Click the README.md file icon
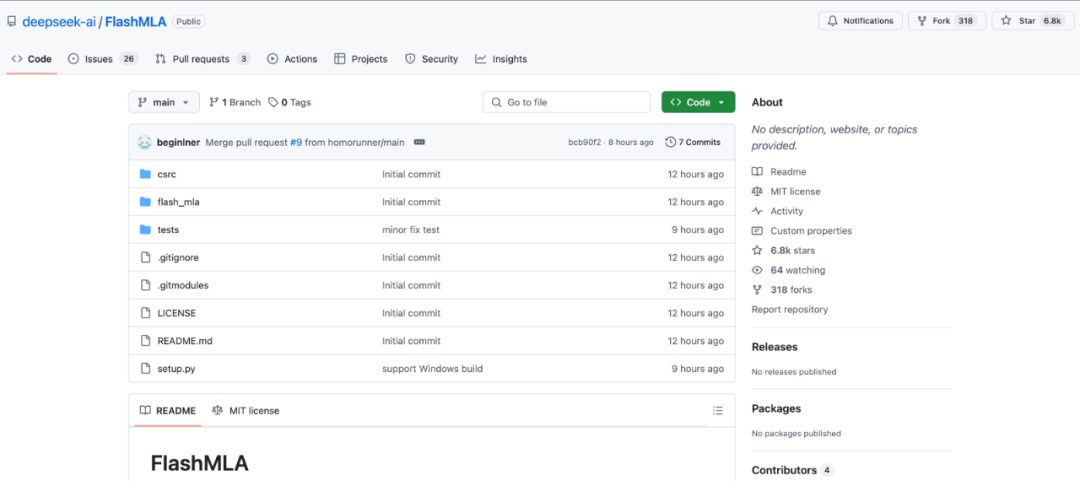This screenshot has height=481, width=1080. pos(145,340)
